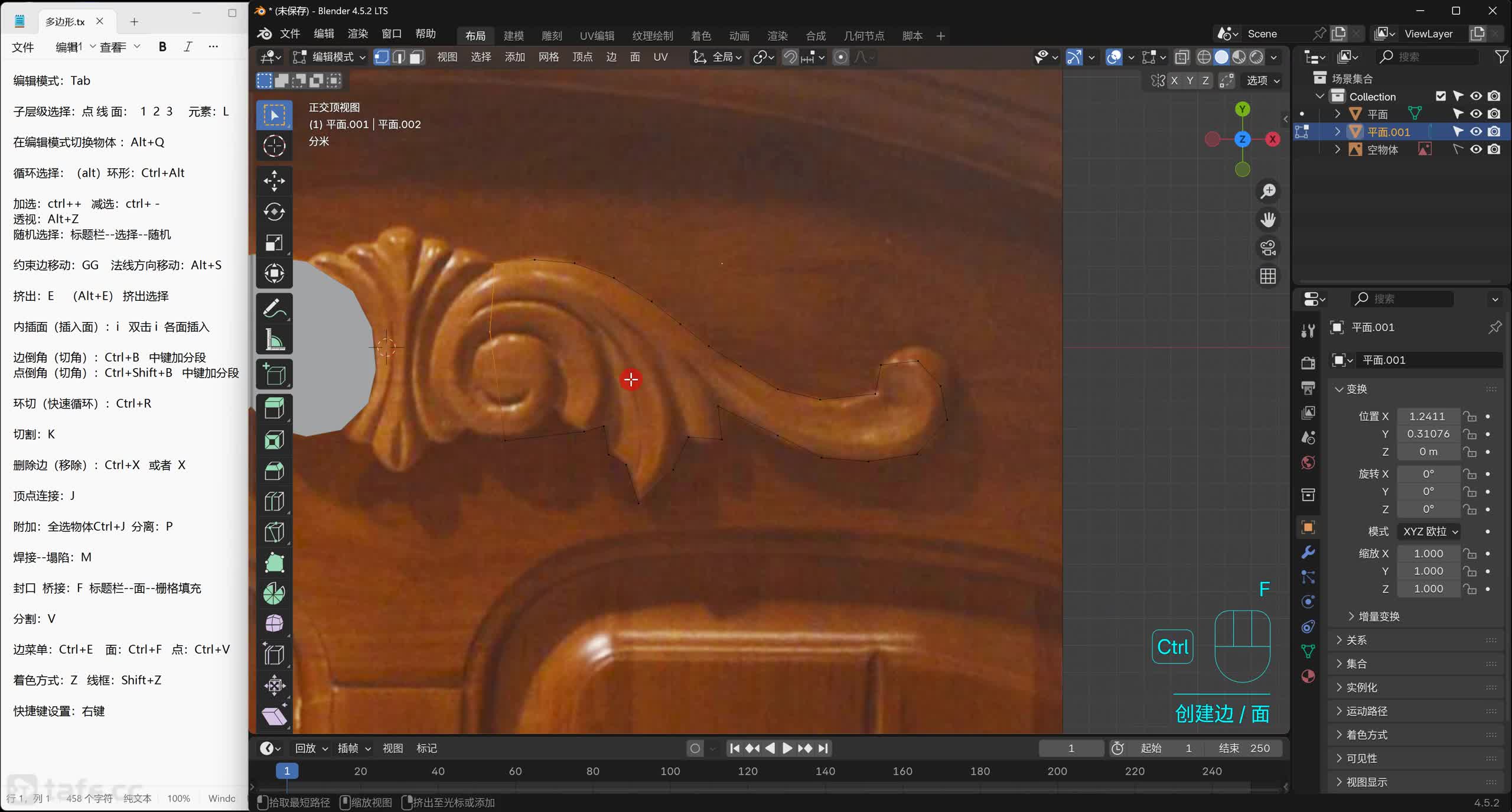Switch to the UV编辑 workspace tab

pos(597,35)
